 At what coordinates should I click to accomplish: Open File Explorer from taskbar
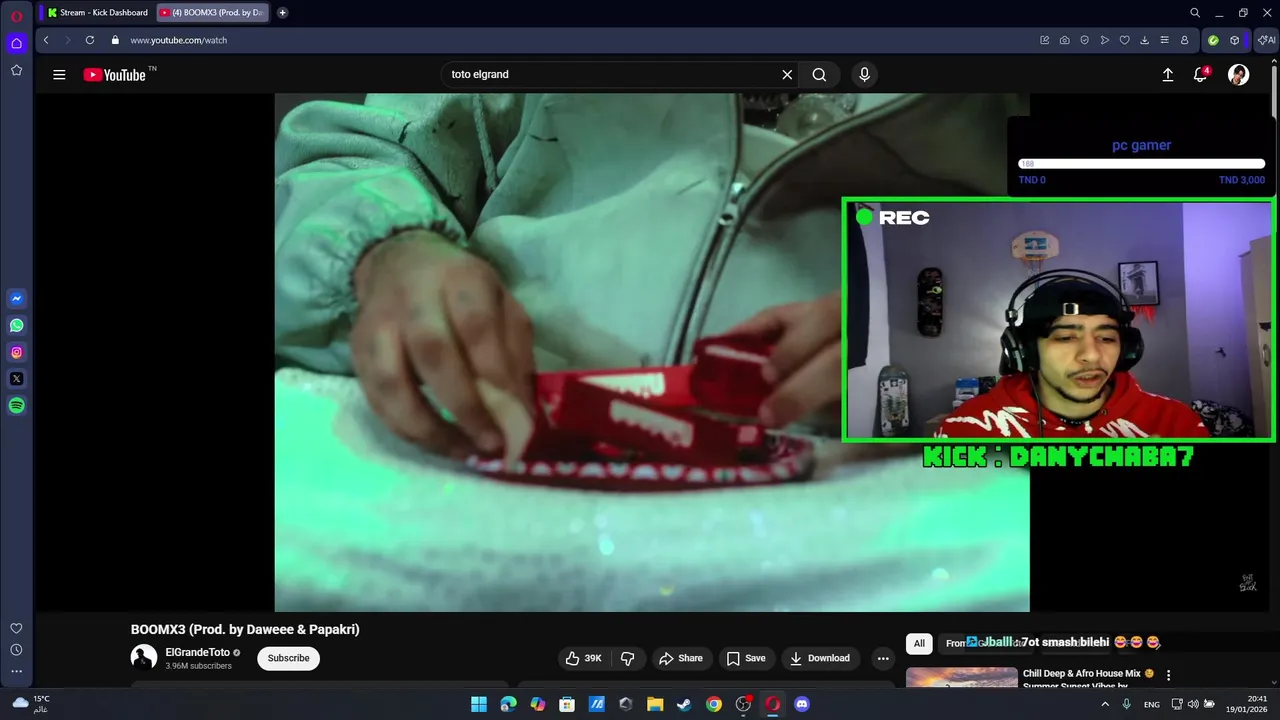(655, 704)
